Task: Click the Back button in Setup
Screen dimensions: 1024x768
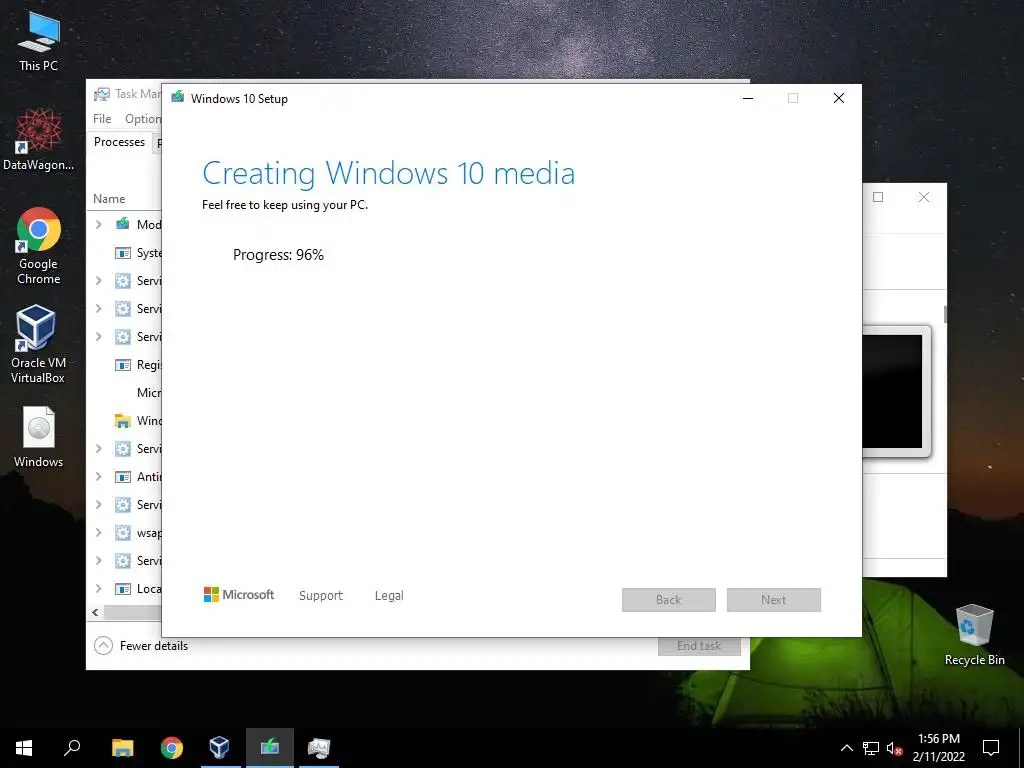Action: pos(669,600)
